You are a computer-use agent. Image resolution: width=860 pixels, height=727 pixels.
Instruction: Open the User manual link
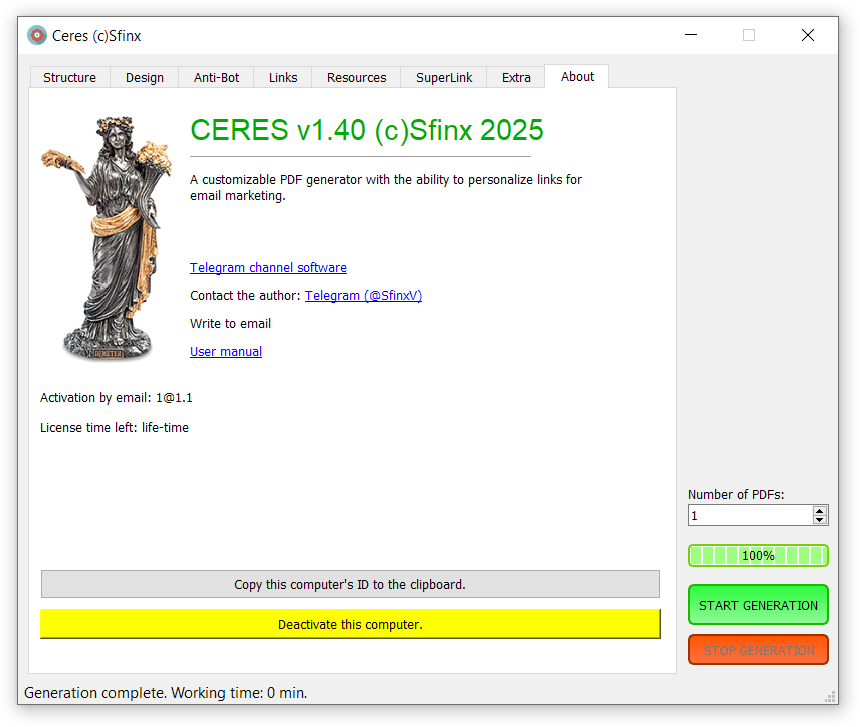pyautogui.click(x=226, y=352)
